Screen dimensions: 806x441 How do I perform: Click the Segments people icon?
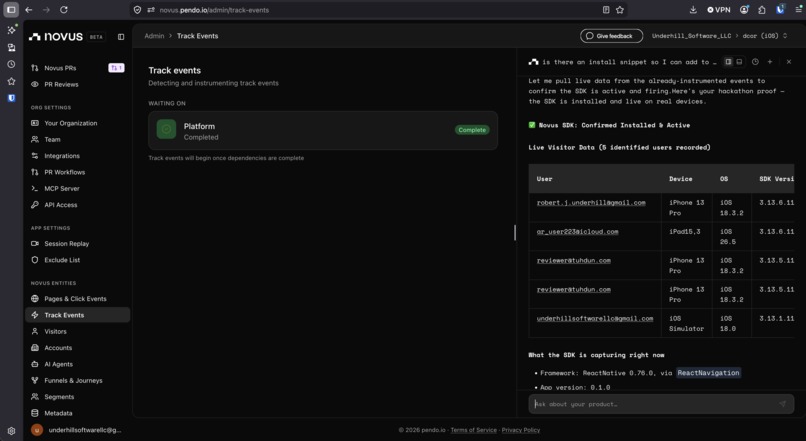(x=35, y=397)
